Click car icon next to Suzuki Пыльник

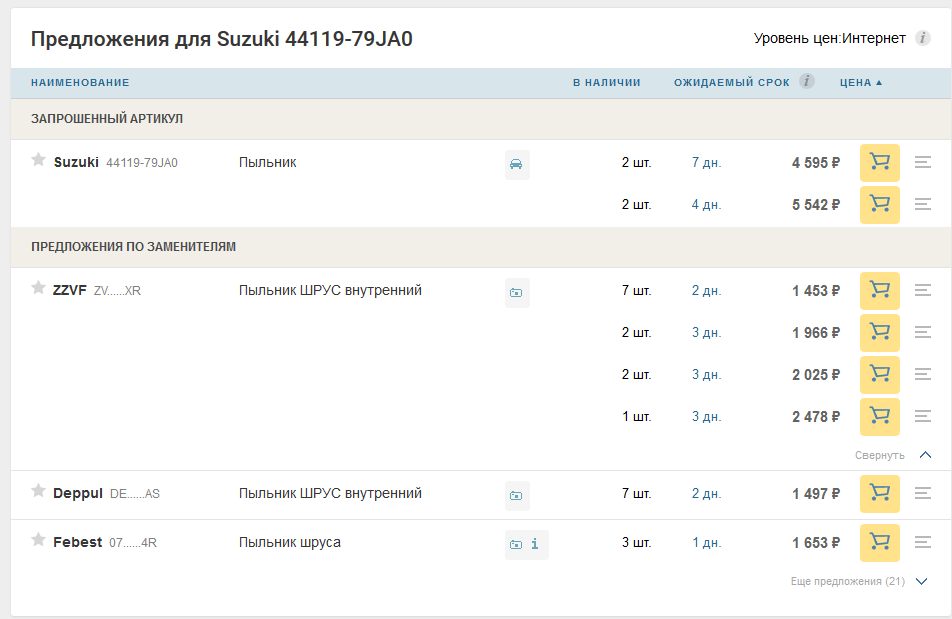point(516,164)
